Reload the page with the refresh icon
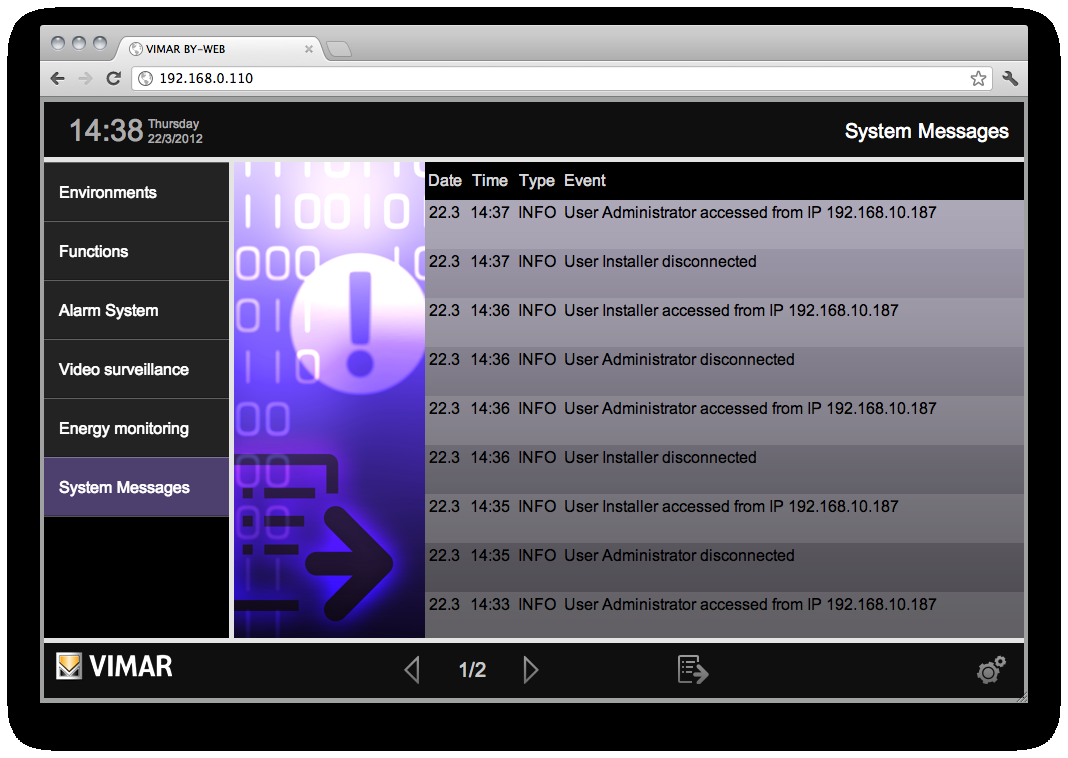 pos(113,78)
